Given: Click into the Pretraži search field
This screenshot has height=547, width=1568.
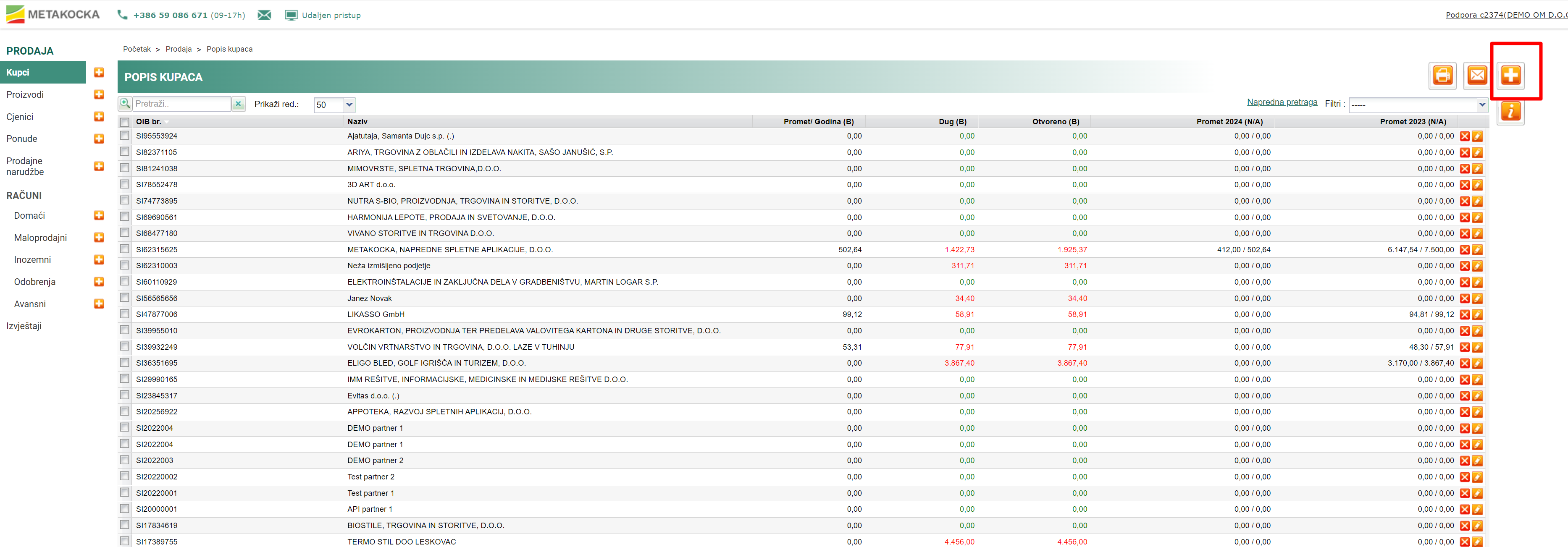Looking at the screenshot, I should [181, 104].
